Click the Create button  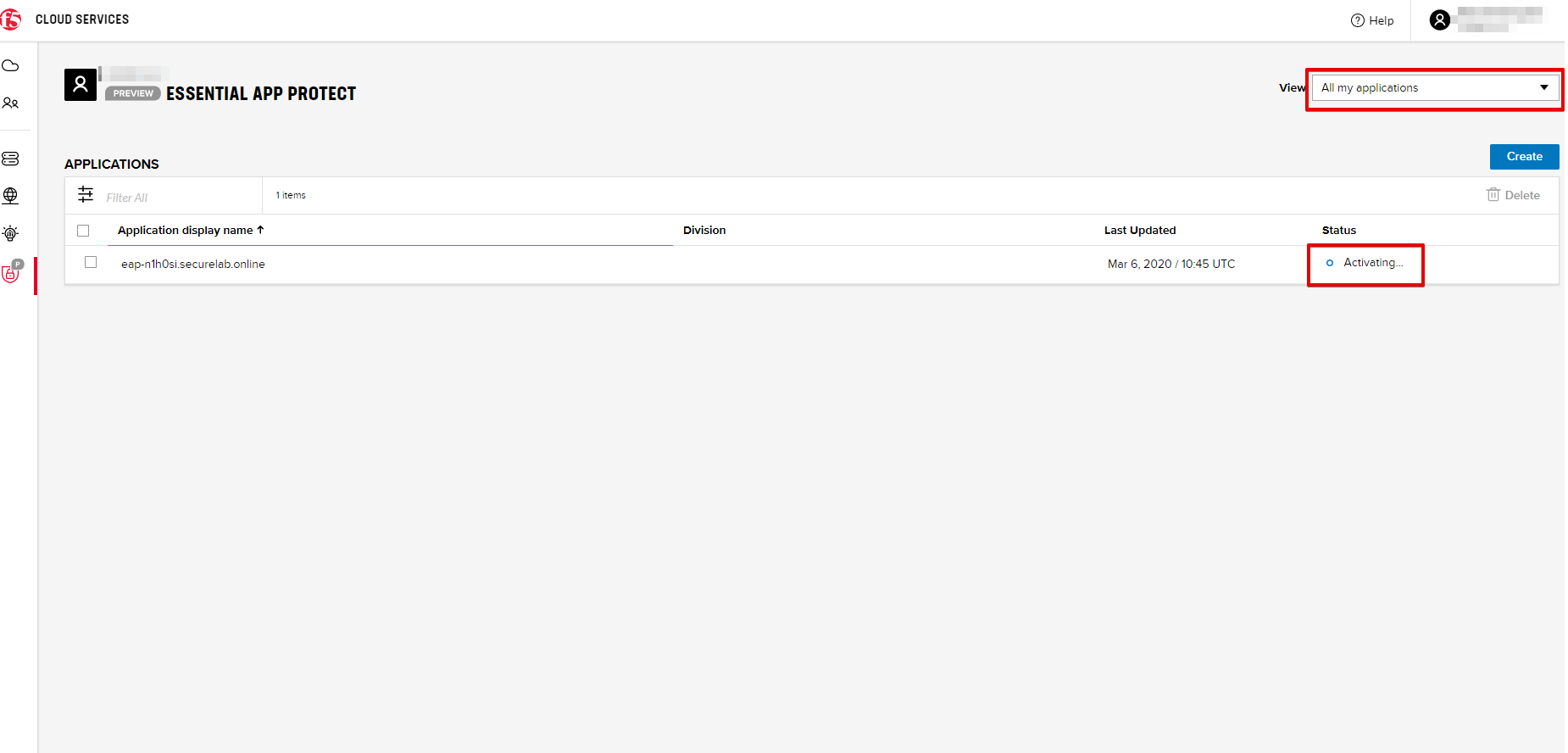[x=1524, y=157]
